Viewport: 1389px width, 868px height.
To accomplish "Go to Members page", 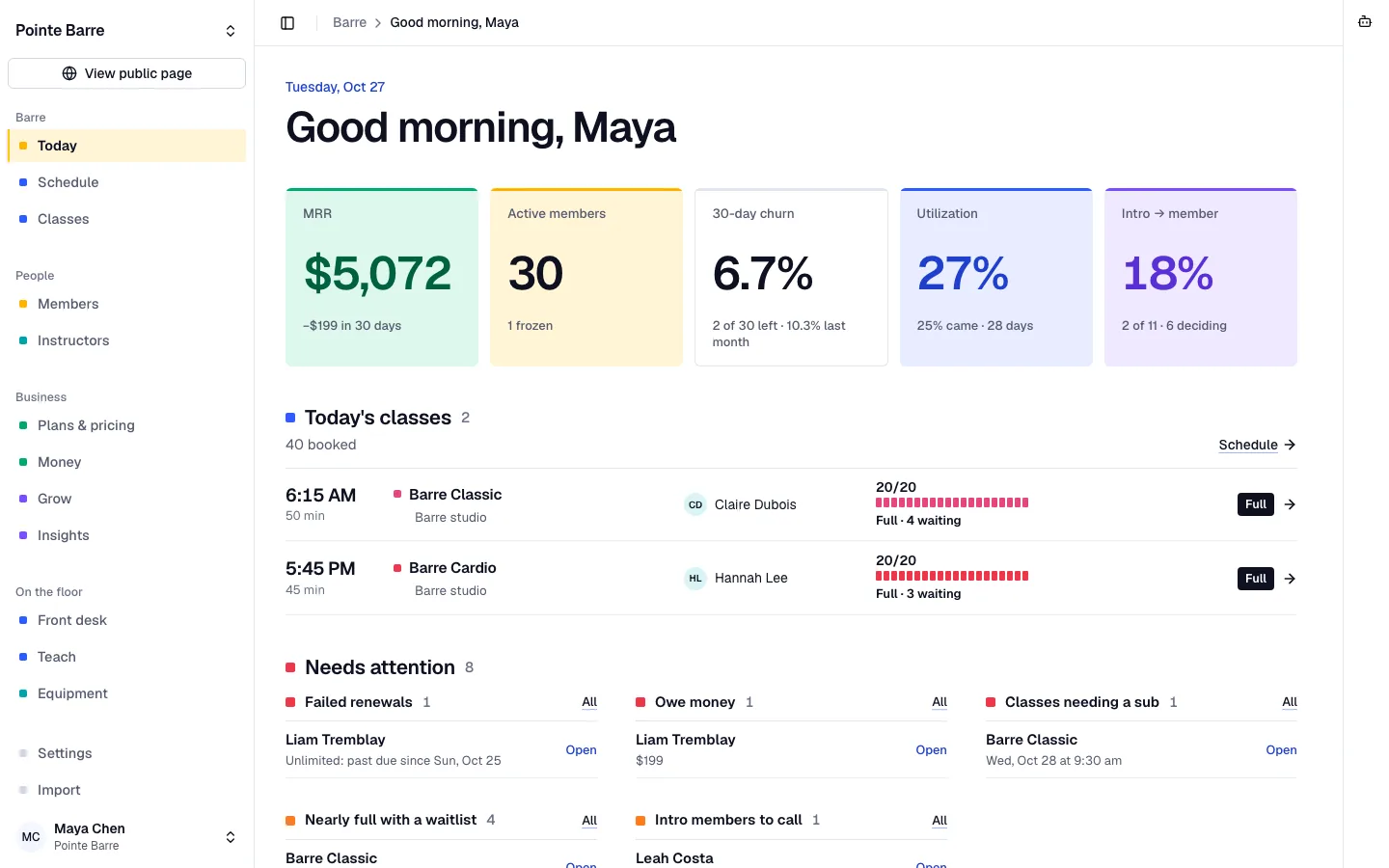I will tap(126, 304).
